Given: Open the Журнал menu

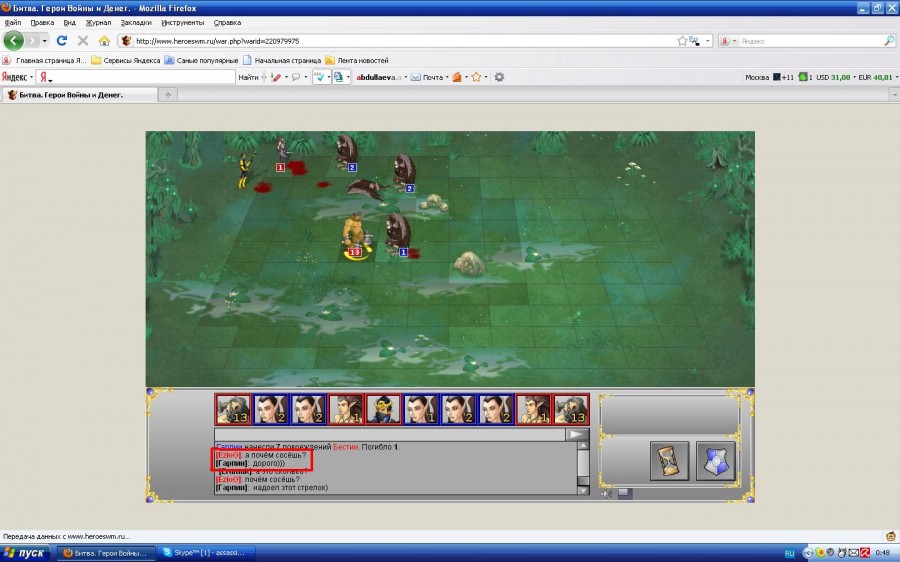Looking at the screenshot, I should coord(98,22).
